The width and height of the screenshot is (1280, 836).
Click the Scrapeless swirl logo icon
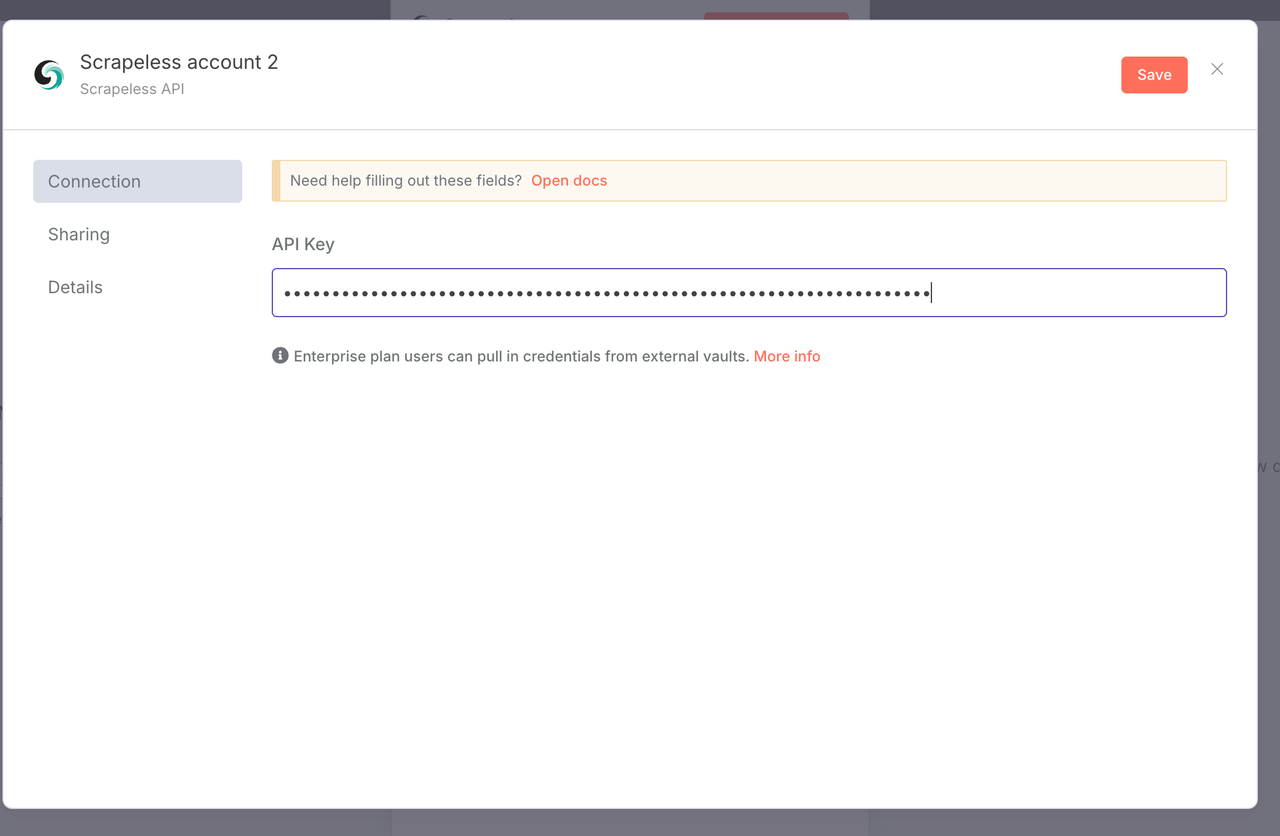point(49,75)
